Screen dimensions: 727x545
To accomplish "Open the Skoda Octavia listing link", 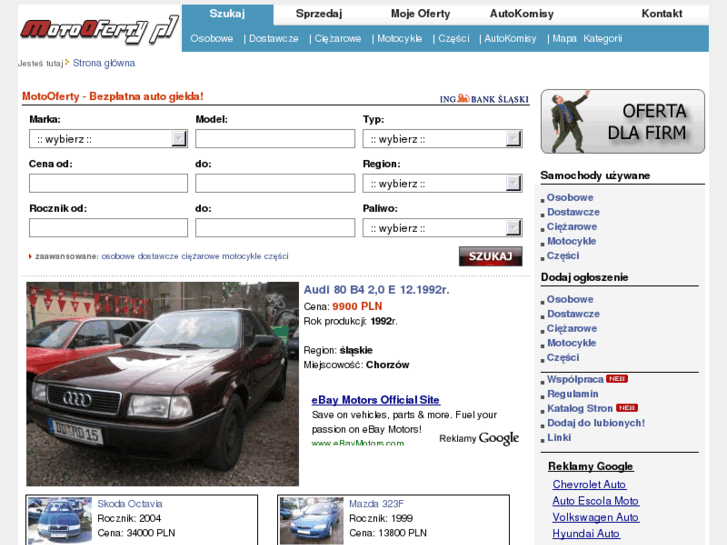I will click(x=130, y=504).
